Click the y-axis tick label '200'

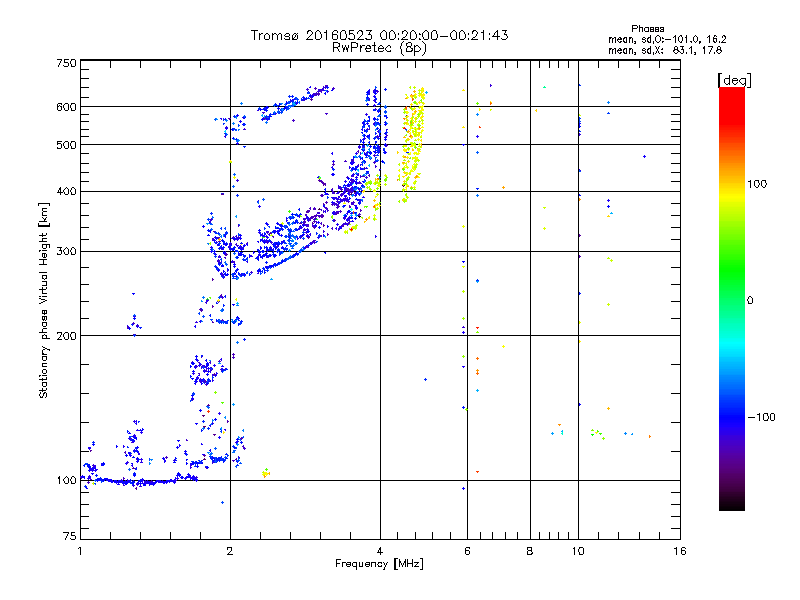(66, 336)
